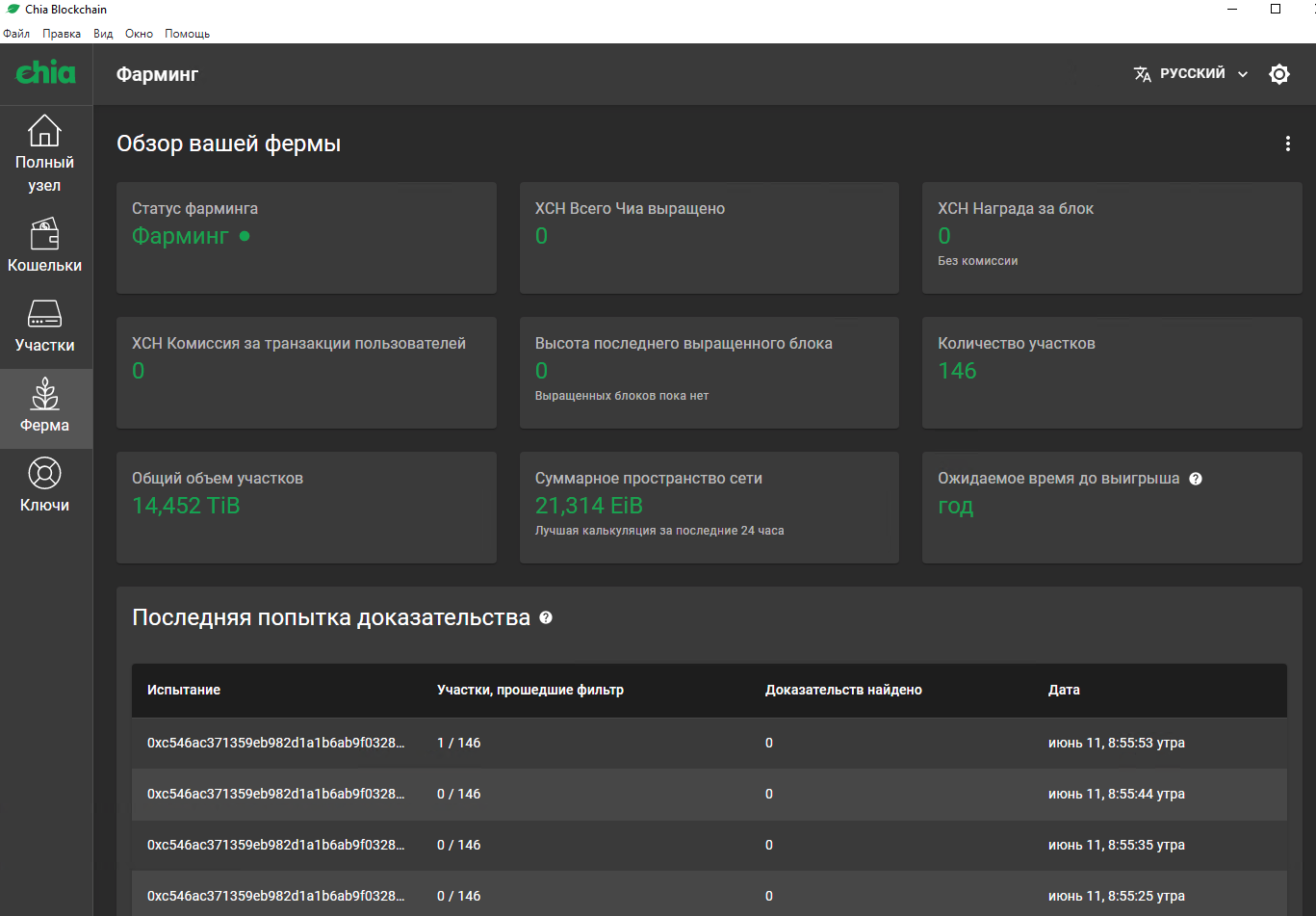Click the Chia leaf icon in title bar
The height and width of the screenshot is (916, 1316).
click(x=13, y=9)
